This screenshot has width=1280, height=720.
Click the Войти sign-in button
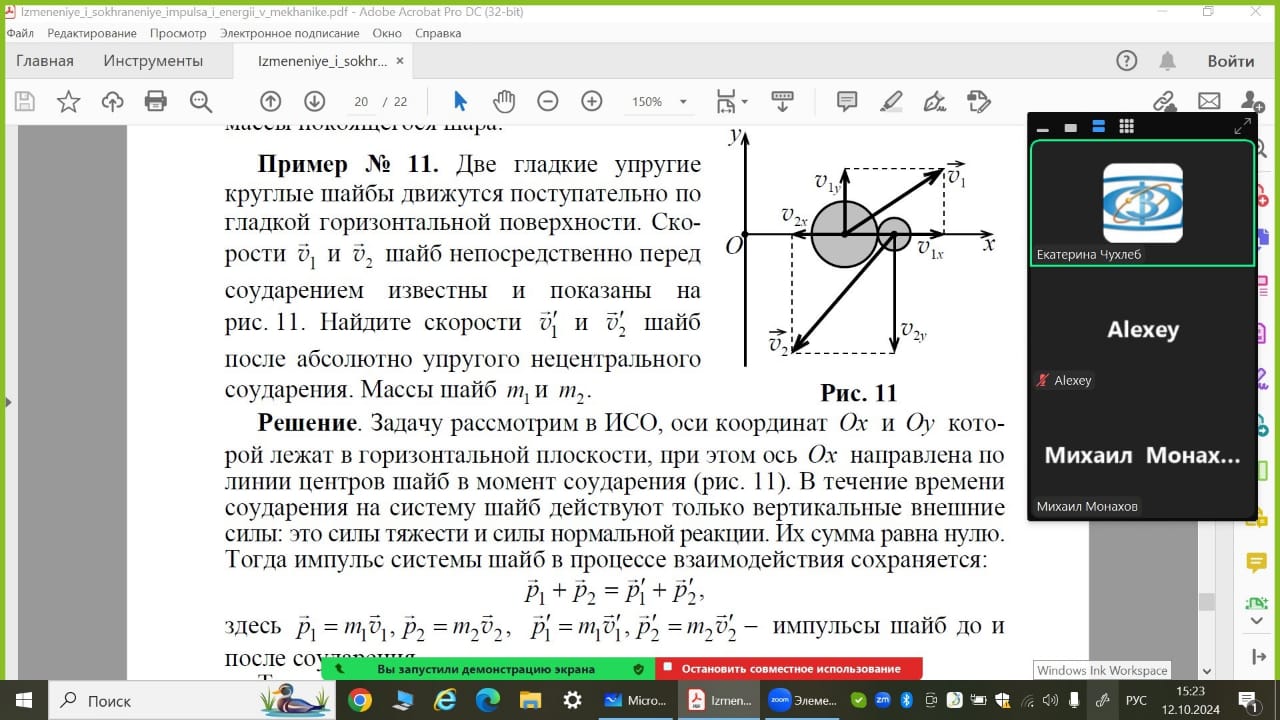point(1230,61)
